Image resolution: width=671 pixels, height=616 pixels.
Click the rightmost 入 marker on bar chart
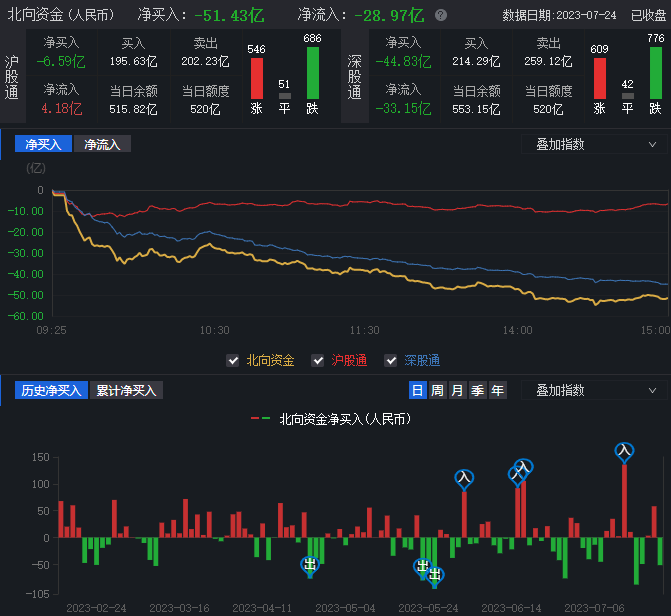coord(624,452)
